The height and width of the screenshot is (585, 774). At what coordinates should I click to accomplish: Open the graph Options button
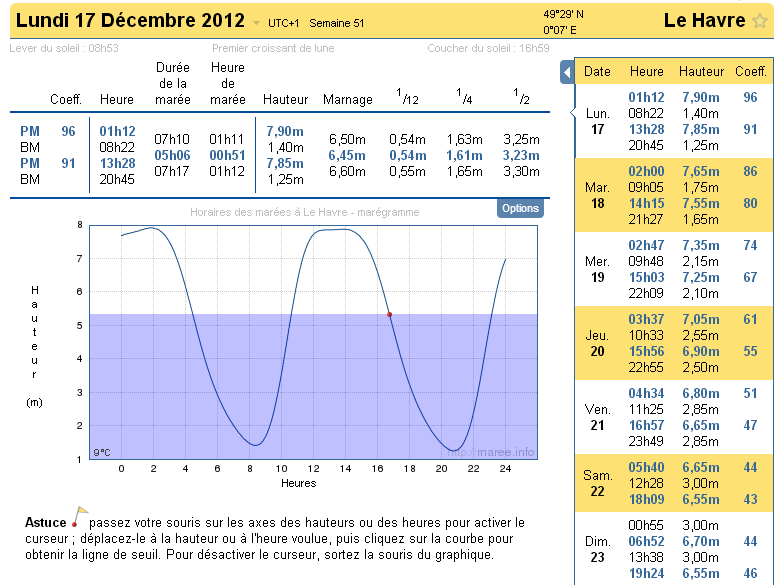point(520,208)
